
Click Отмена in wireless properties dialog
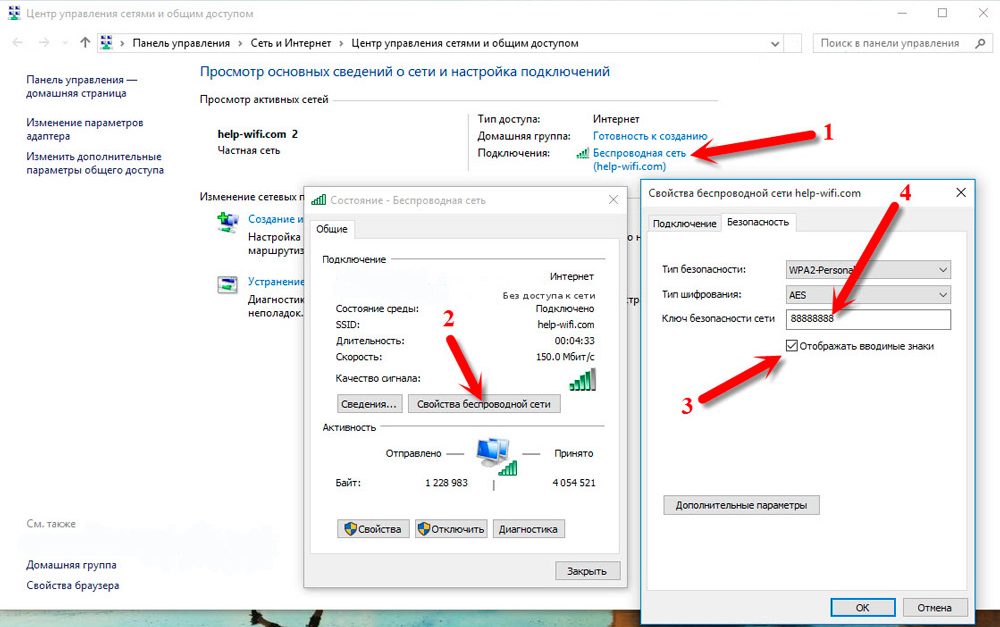coord(934,607)
